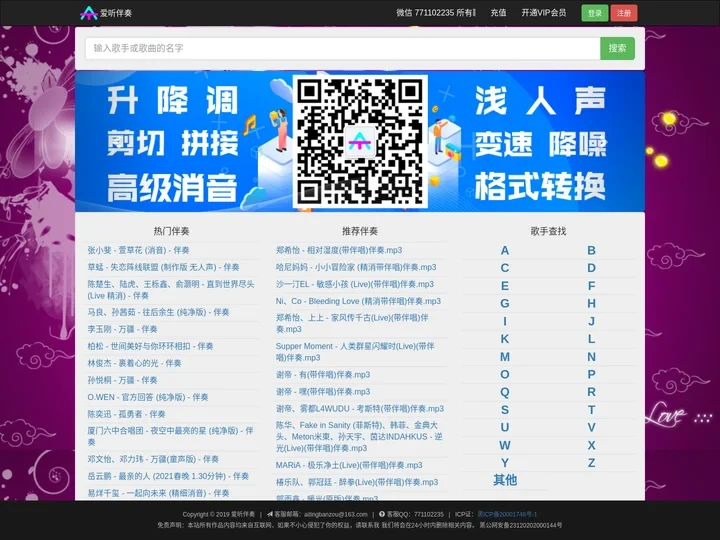The image size is (720, 540).
Task: Open 李玉刚 - 万疆 - 伴奏
Action: (x=122, y=329)
